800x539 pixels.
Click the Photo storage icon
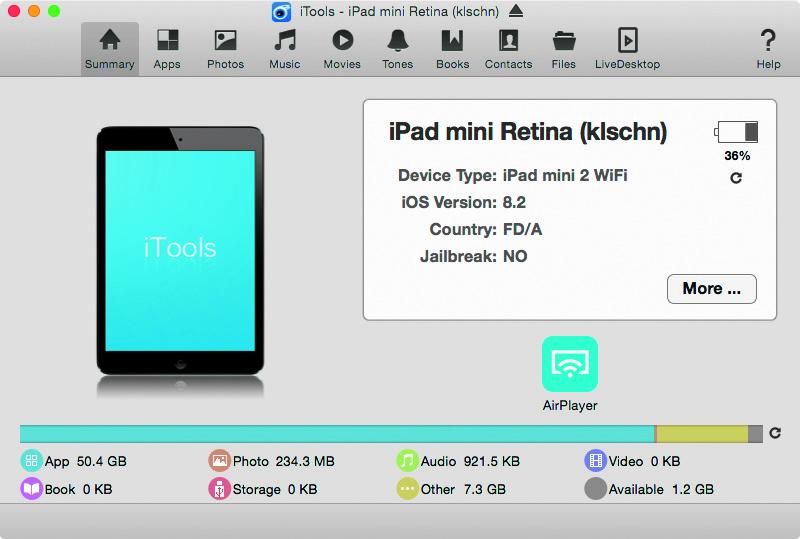click(219, 461)
